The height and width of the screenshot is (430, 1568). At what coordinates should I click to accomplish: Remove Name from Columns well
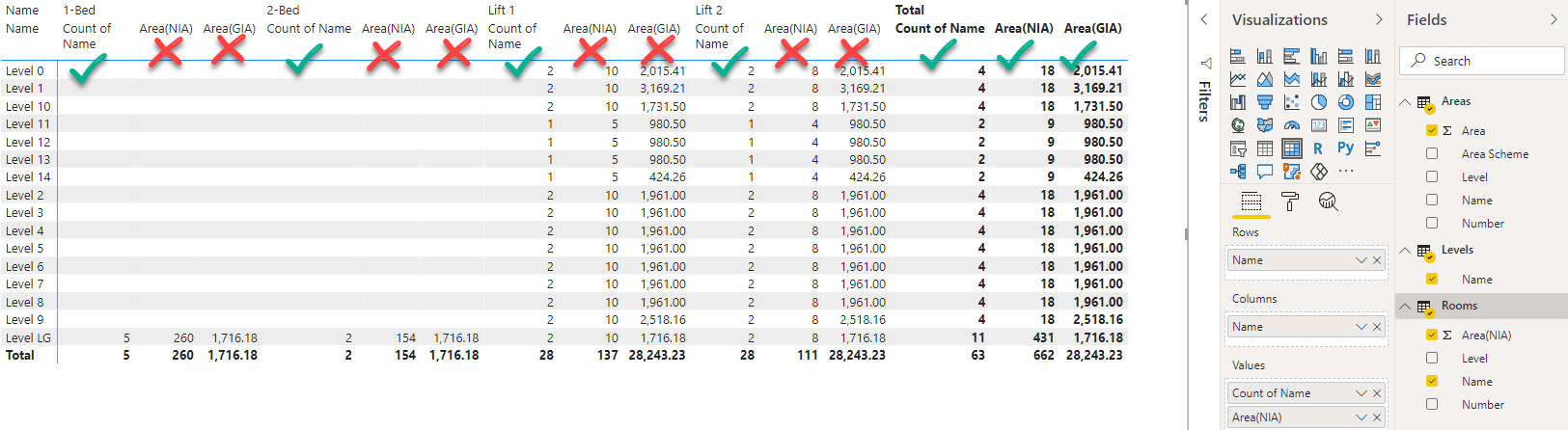coord(1377,327)
